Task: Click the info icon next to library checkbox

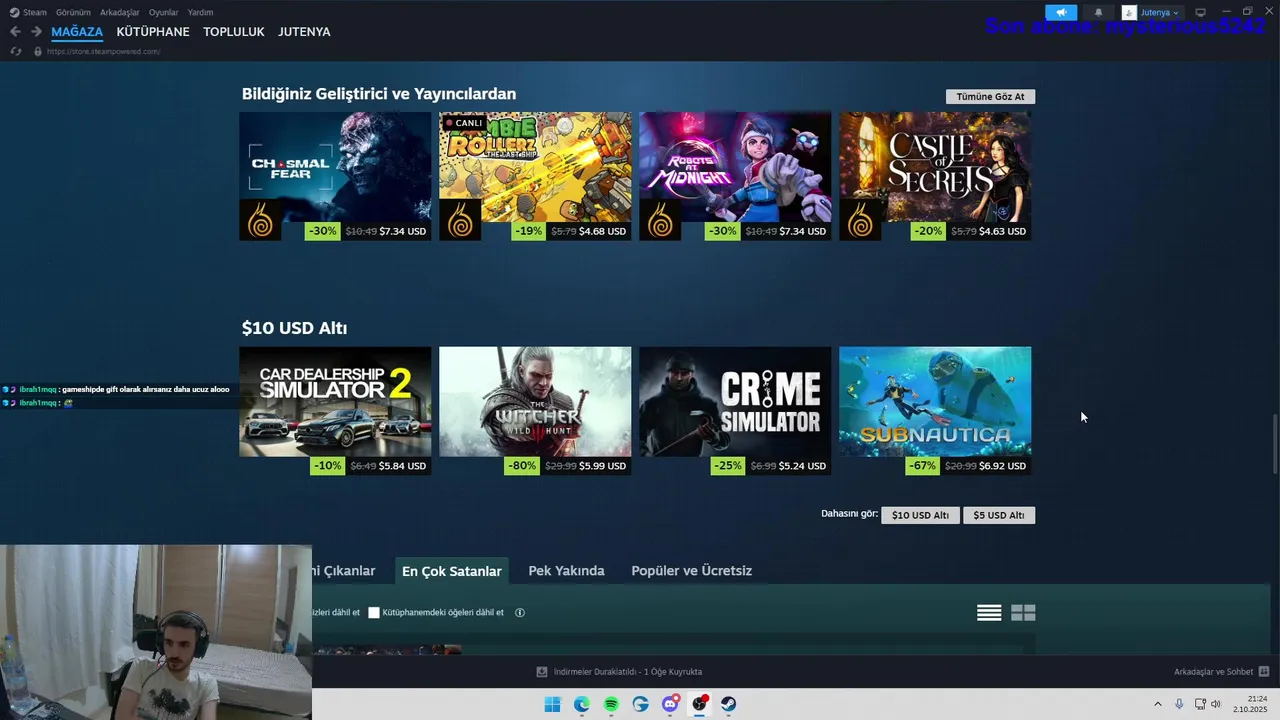Action: [520, 612]
